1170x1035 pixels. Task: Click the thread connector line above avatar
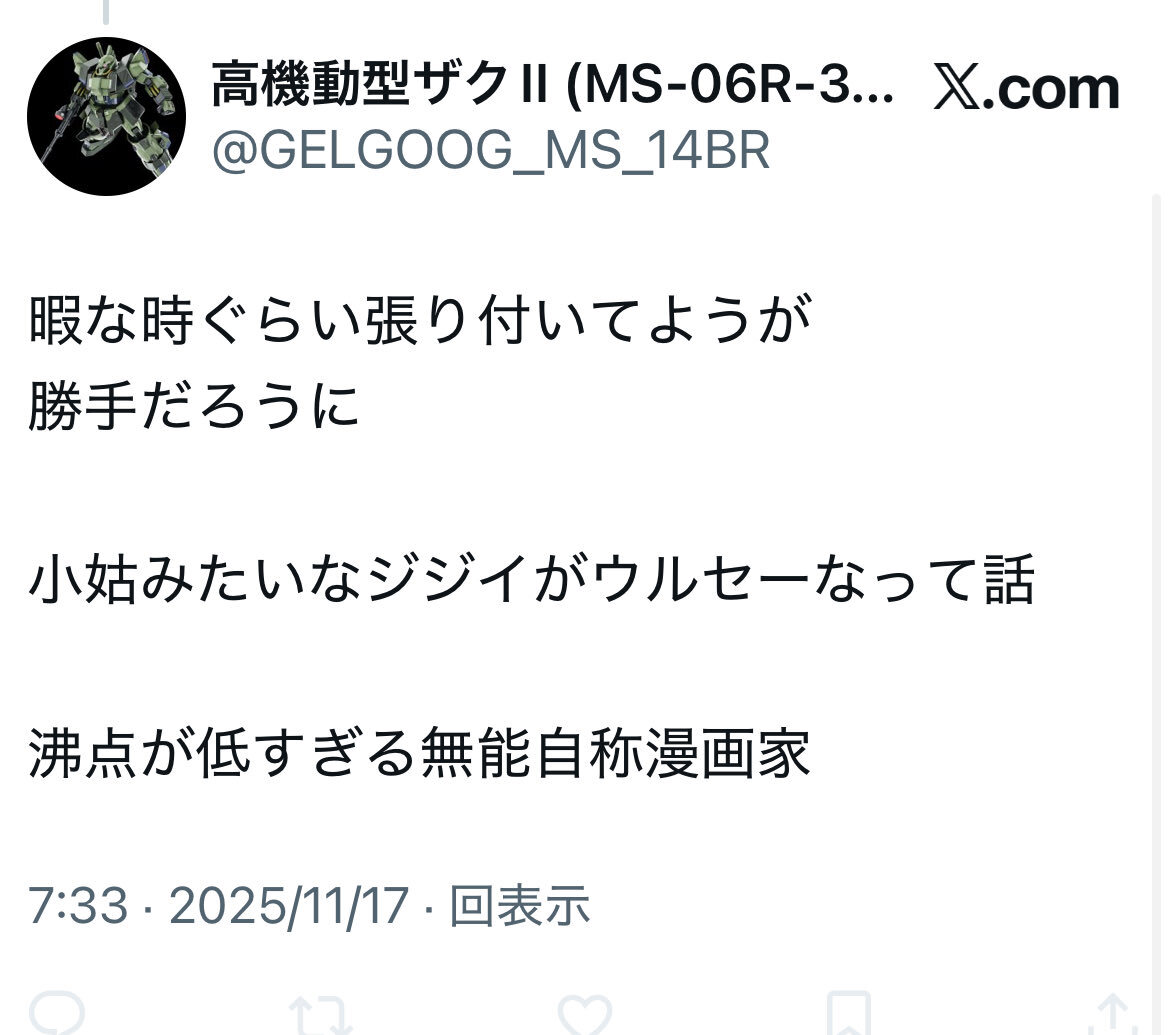106,10
